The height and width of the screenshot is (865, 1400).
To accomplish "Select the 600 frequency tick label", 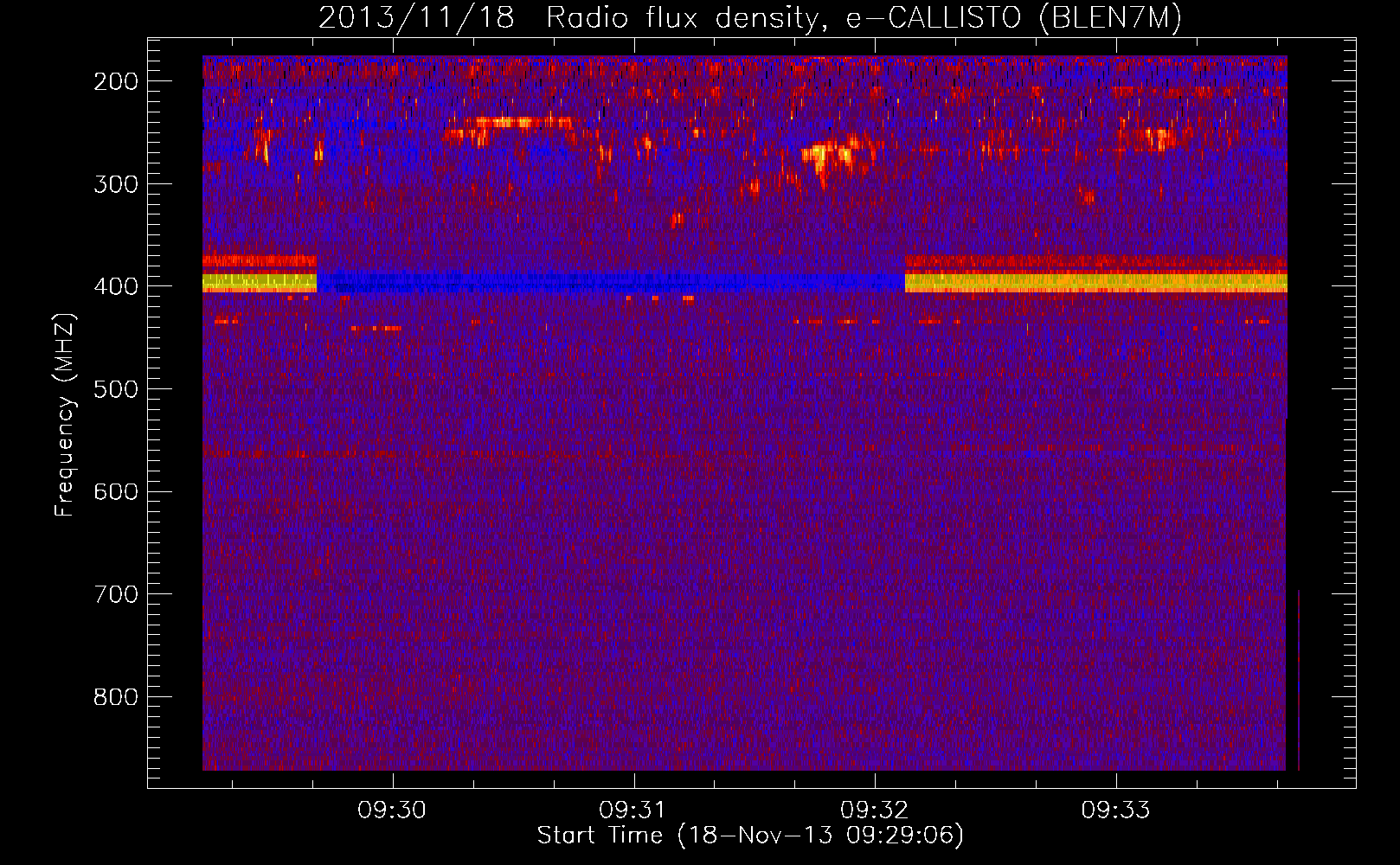I will [x=116, y=492].
